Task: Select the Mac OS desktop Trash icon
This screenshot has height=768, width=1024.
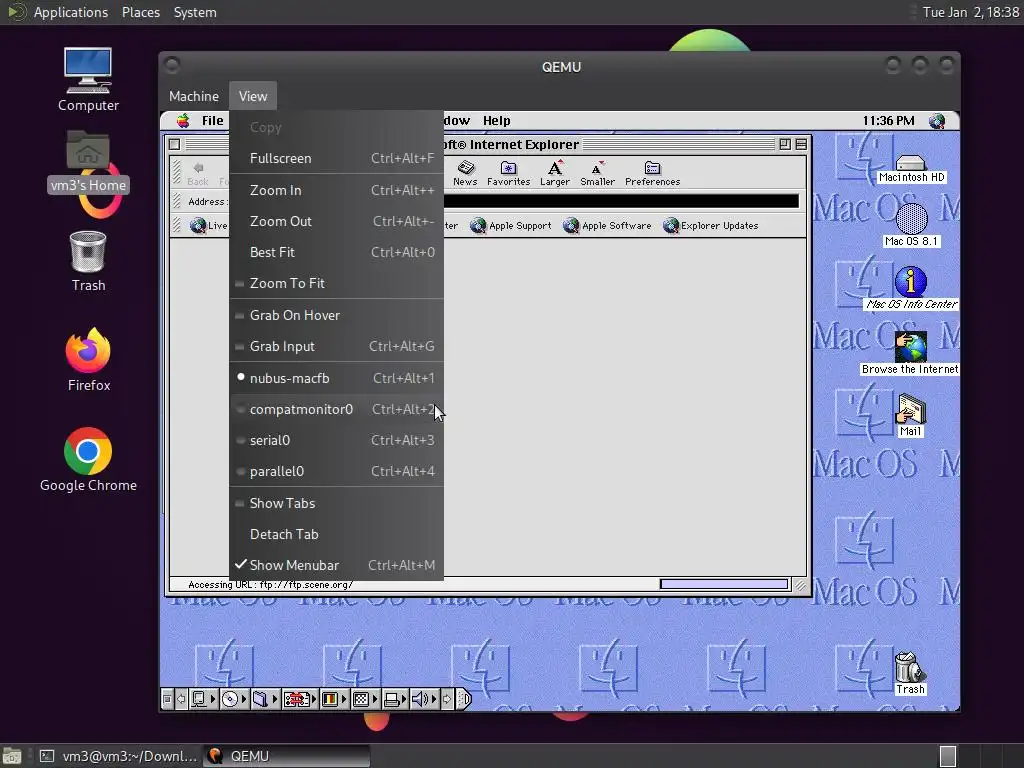Action: click(909, 673)
